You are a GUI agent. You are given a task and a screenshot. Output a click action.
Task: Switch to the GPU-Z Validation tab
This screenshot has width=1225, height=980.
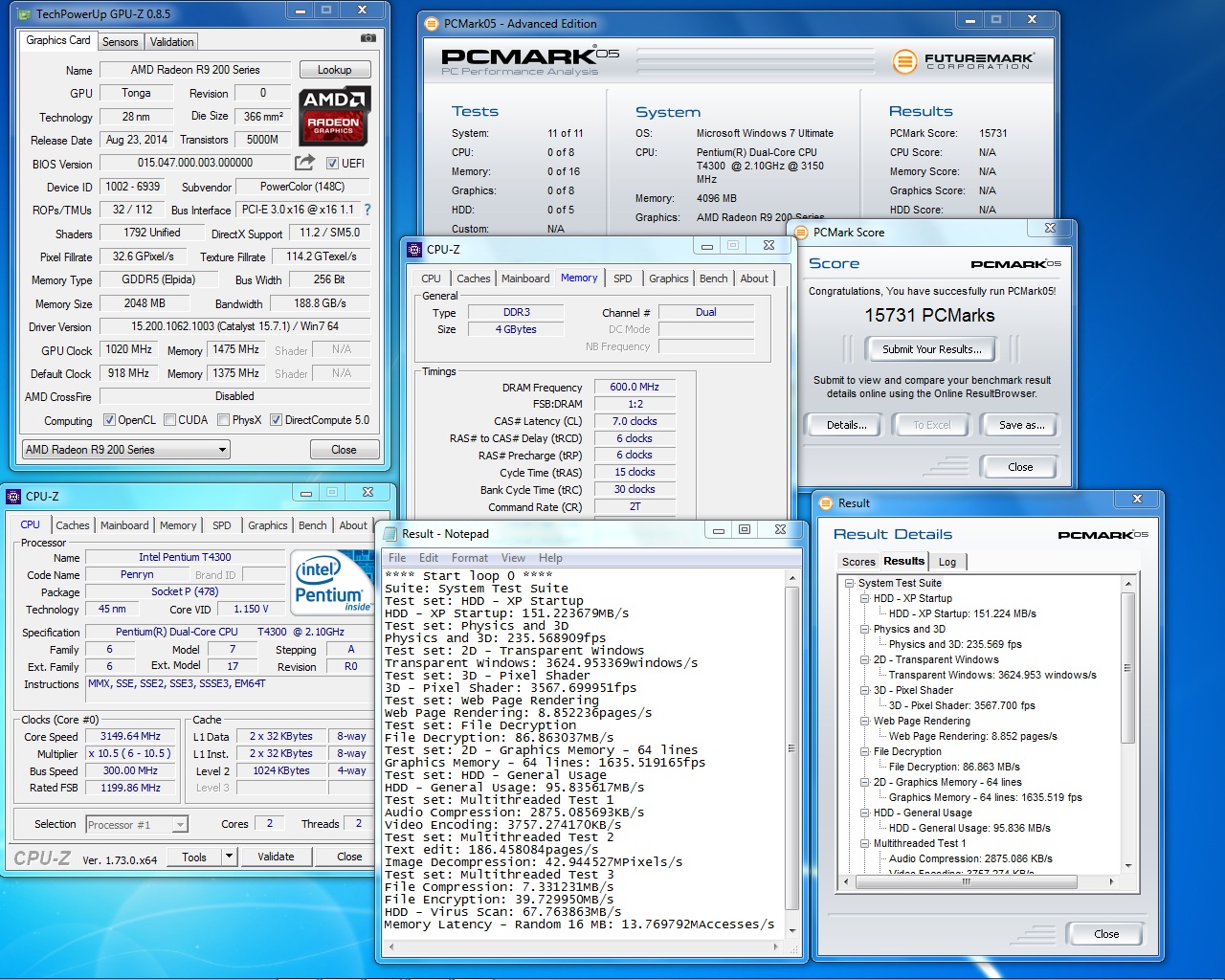tap(172, 42)
